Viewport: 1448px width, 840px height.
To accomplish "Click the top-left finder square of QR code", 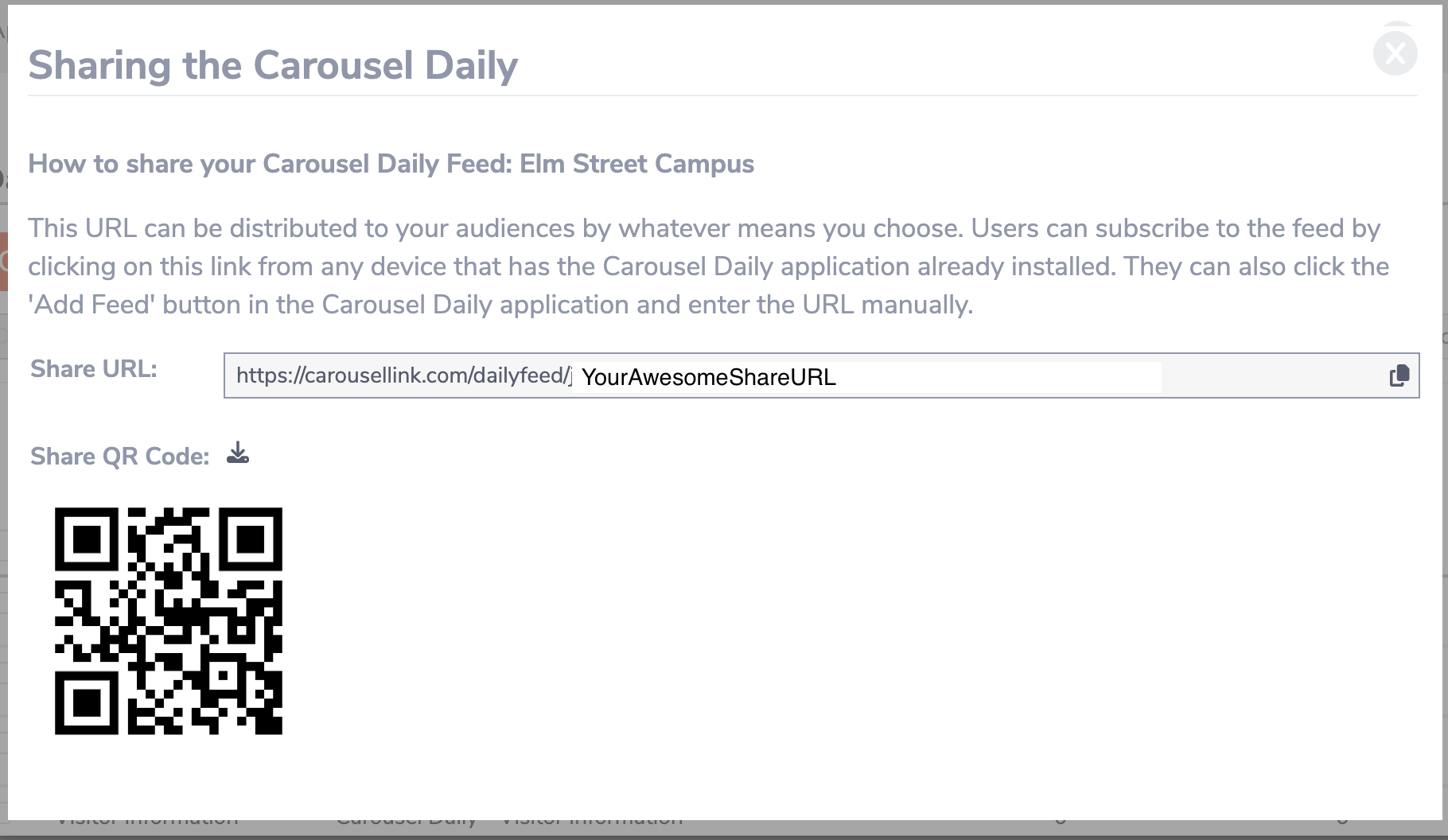I will click(x=87, y=539).
